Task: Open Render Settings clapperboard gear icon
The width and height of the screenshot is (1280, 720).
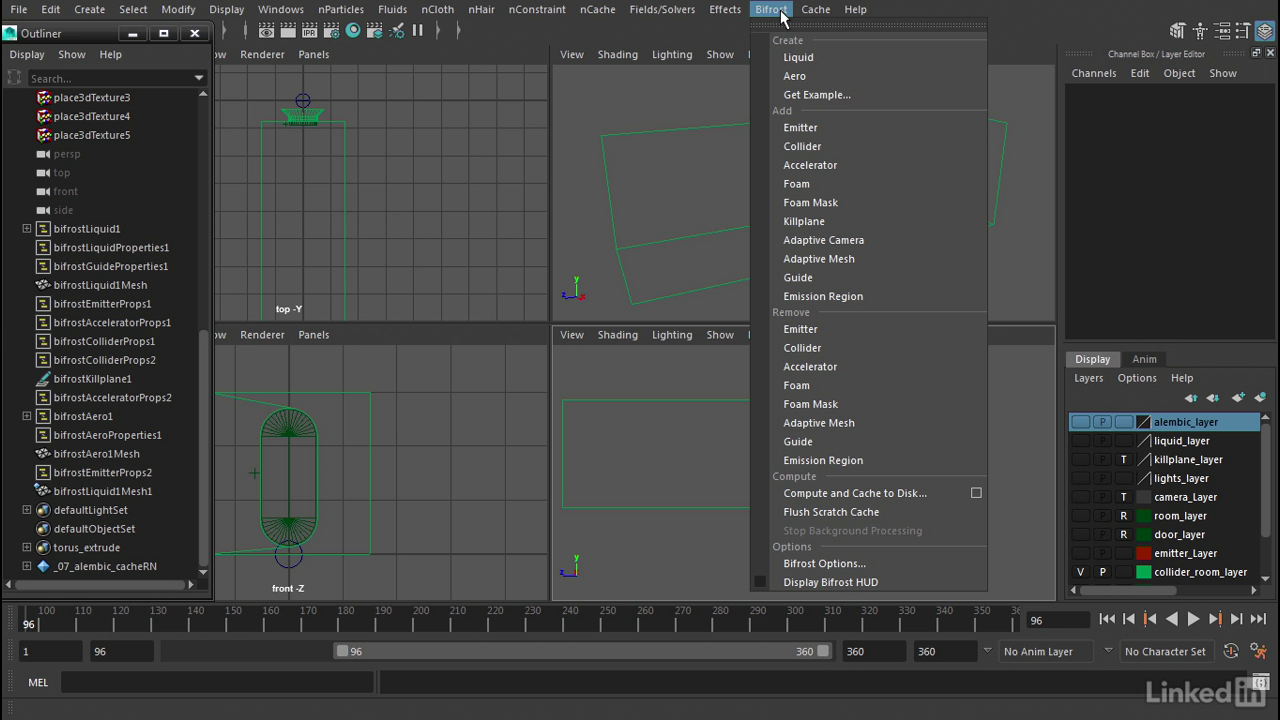Action: point(332,31)
